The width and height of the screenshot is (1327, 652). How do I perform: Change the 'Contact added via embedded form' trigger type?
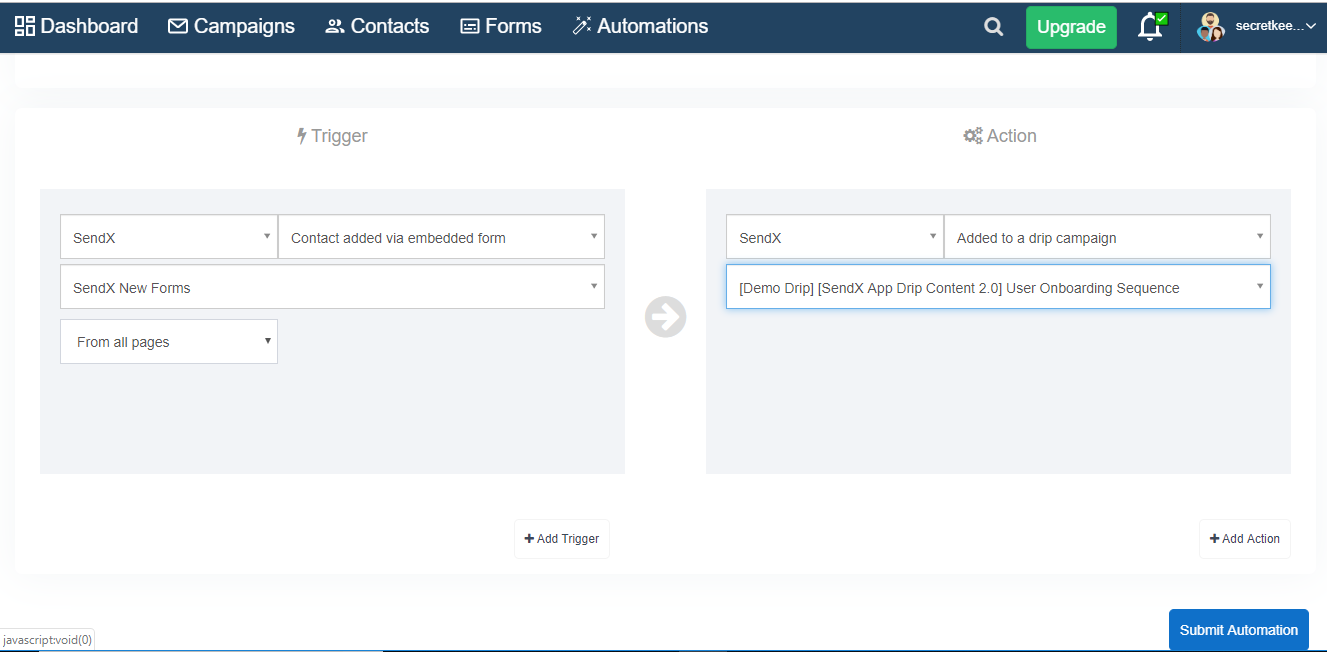441,237
